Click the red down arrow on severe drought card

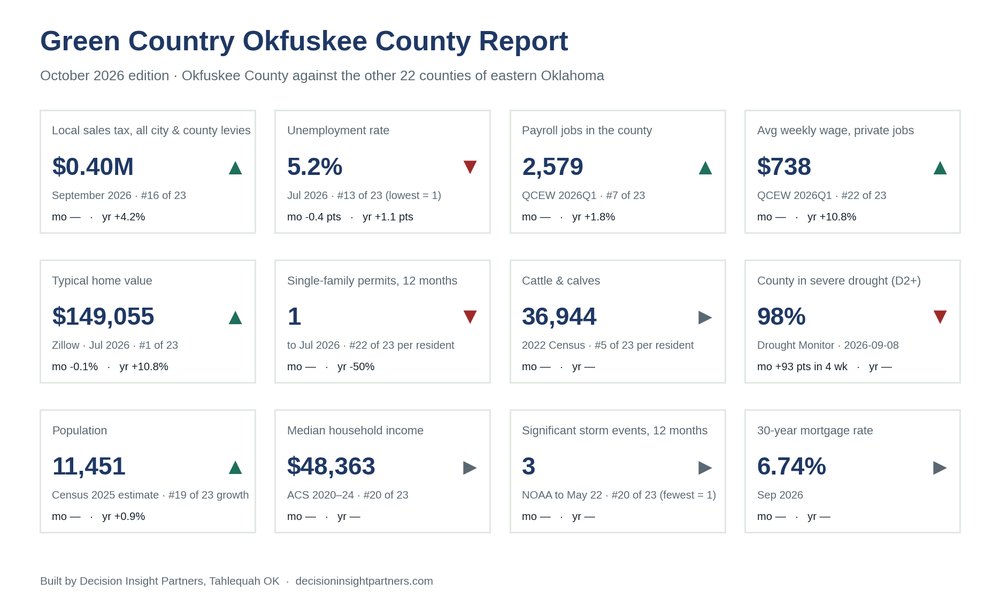tap(940, 317)
